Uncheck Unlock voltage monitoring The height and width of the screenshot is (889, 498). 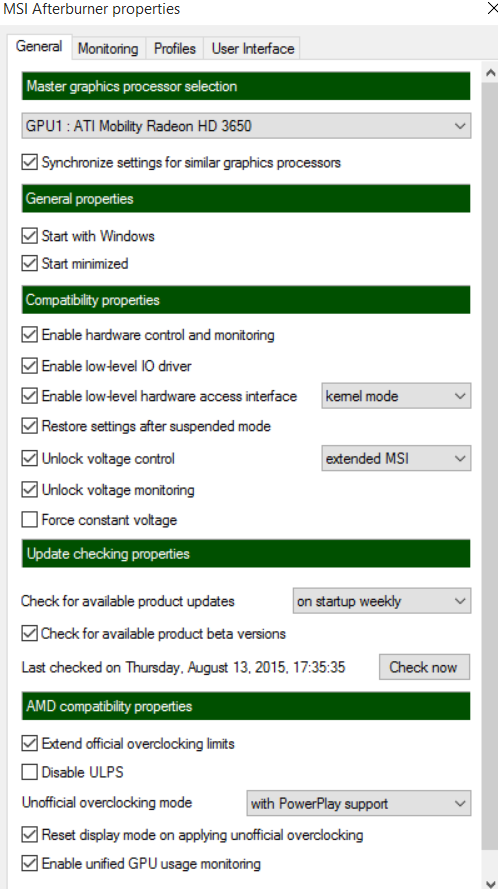tap(29, 490)
